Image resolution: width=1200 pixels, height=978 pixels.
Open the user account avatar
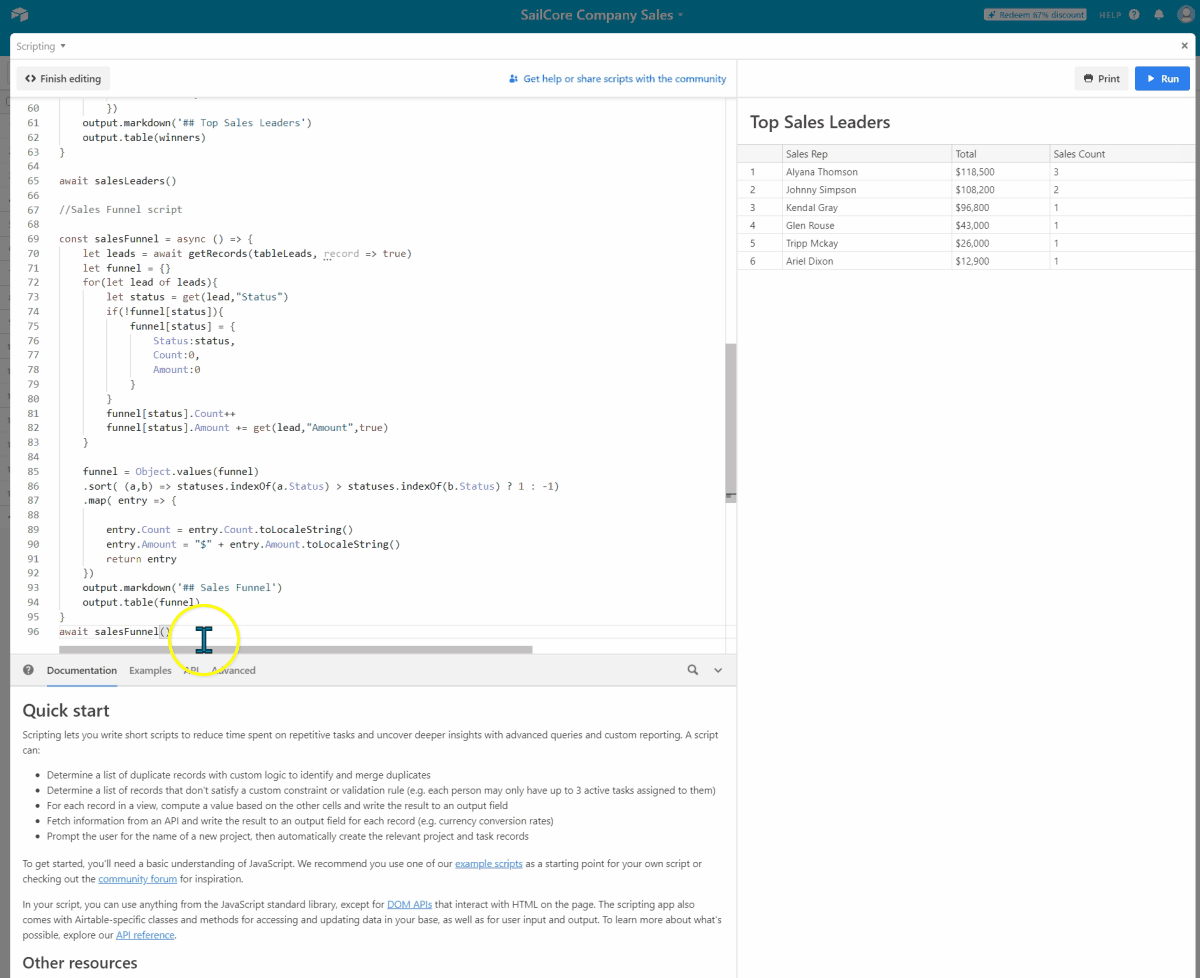[1185, 15]
